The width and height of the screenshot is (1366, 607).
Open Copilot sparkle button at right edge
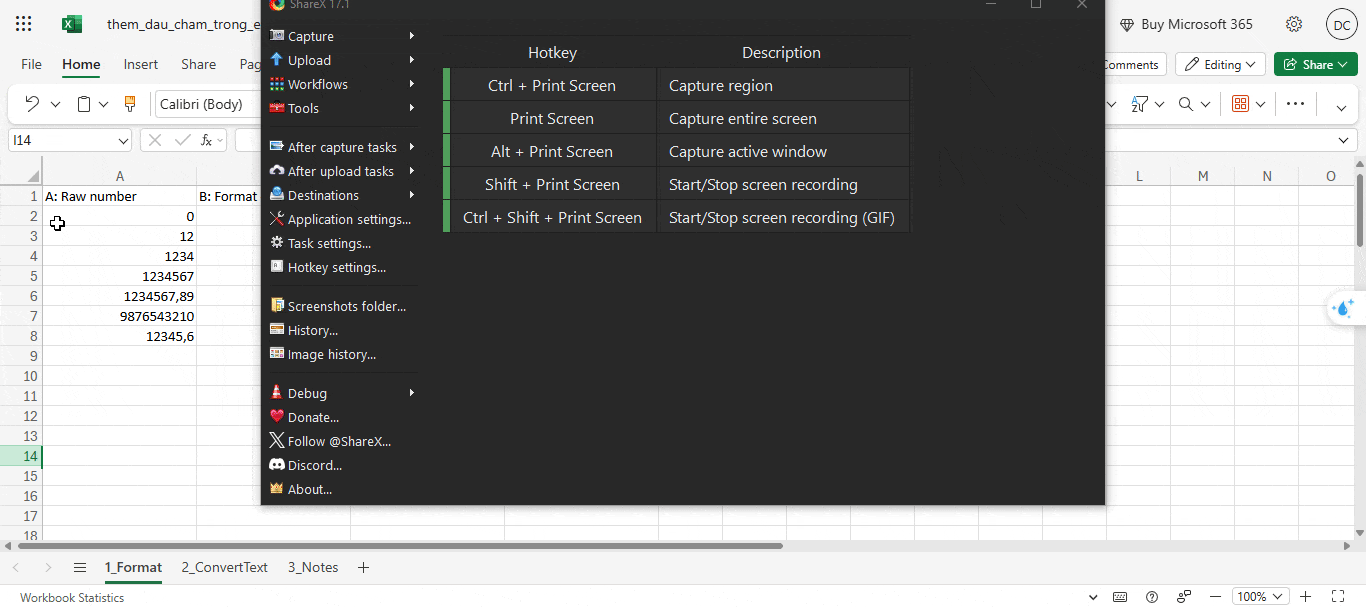(x=1344, y=309)
